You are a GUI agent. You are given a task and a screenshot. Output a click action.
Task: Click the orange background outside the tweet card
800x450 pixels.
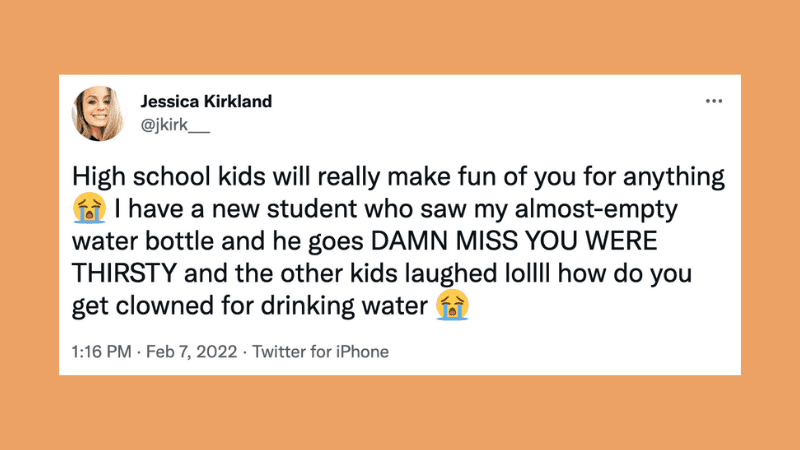400,415
